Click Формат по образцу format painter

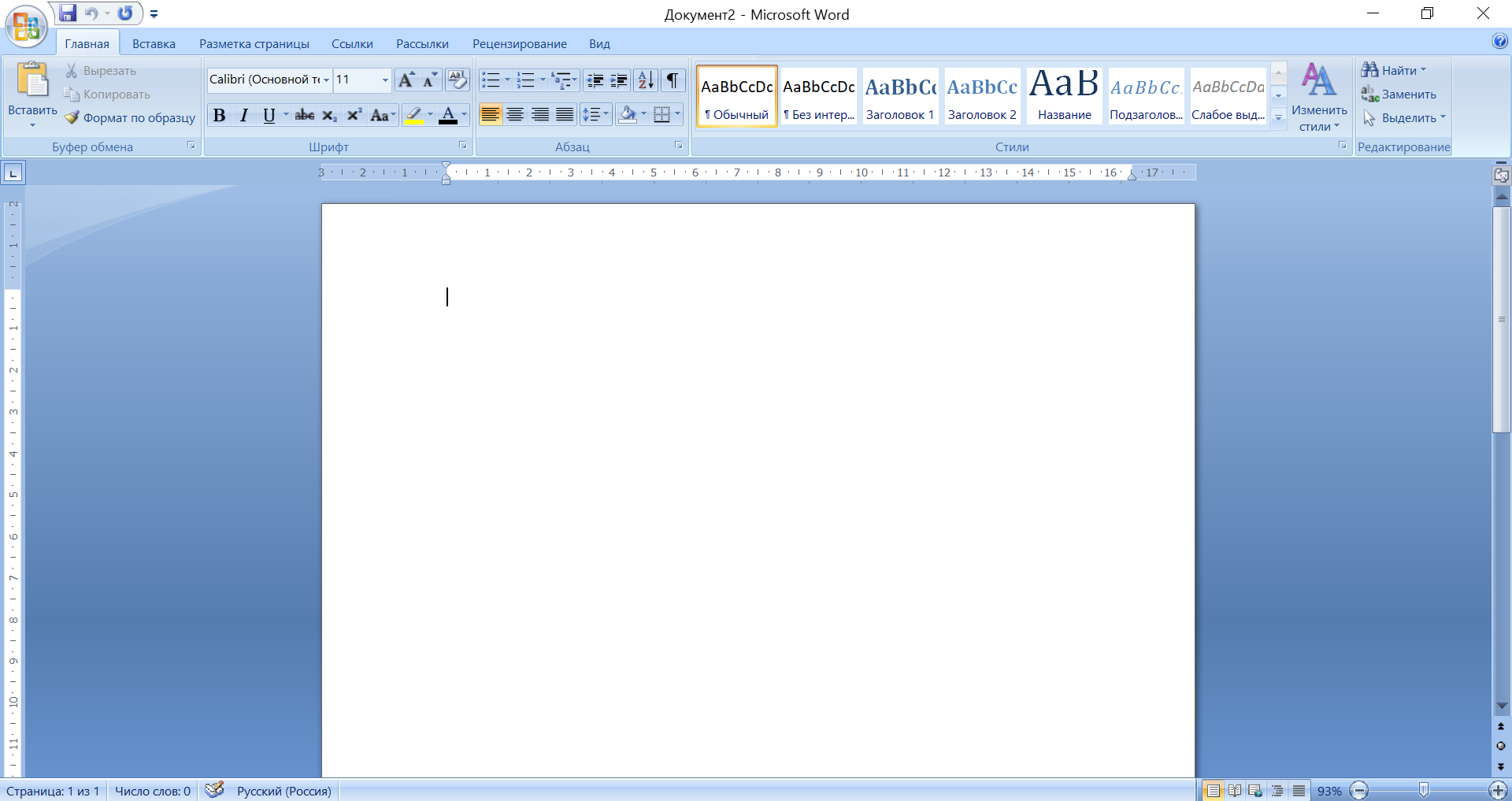pyautogui.click(x=130, y=117)
